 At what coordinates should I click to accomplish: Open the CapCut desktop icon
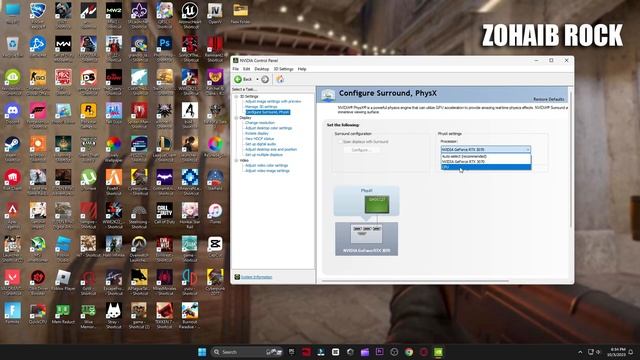click(x=215, y=247)
